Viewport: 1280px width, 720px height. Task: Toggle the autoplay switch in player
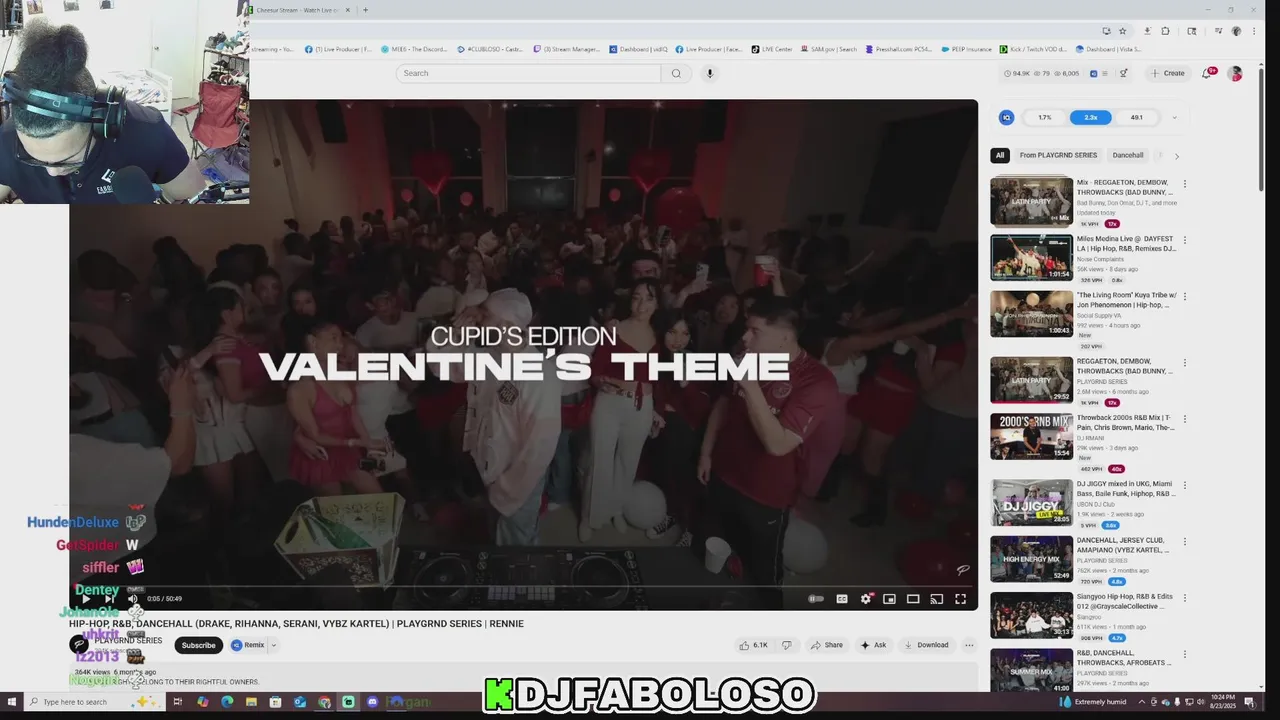816,599
